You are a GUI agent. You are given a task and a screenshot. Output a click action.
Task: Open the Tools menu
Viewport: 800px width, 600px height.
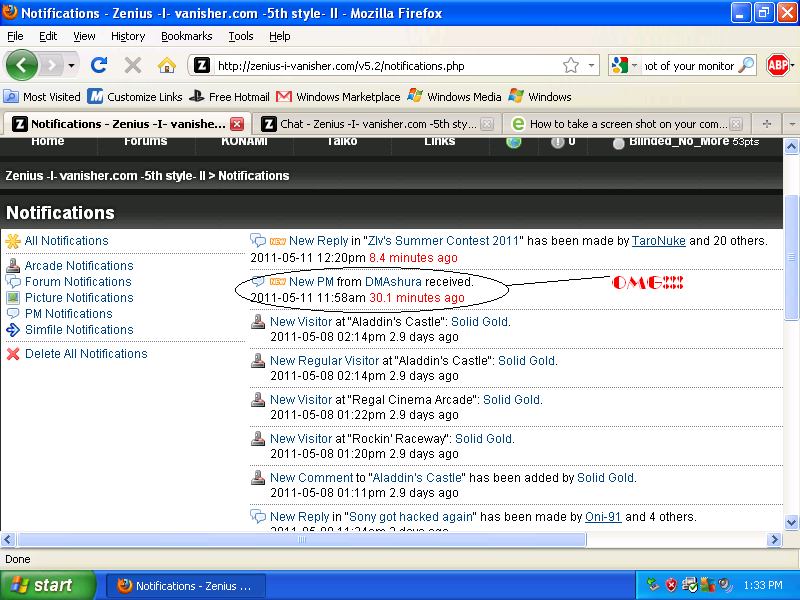[241, 36]
